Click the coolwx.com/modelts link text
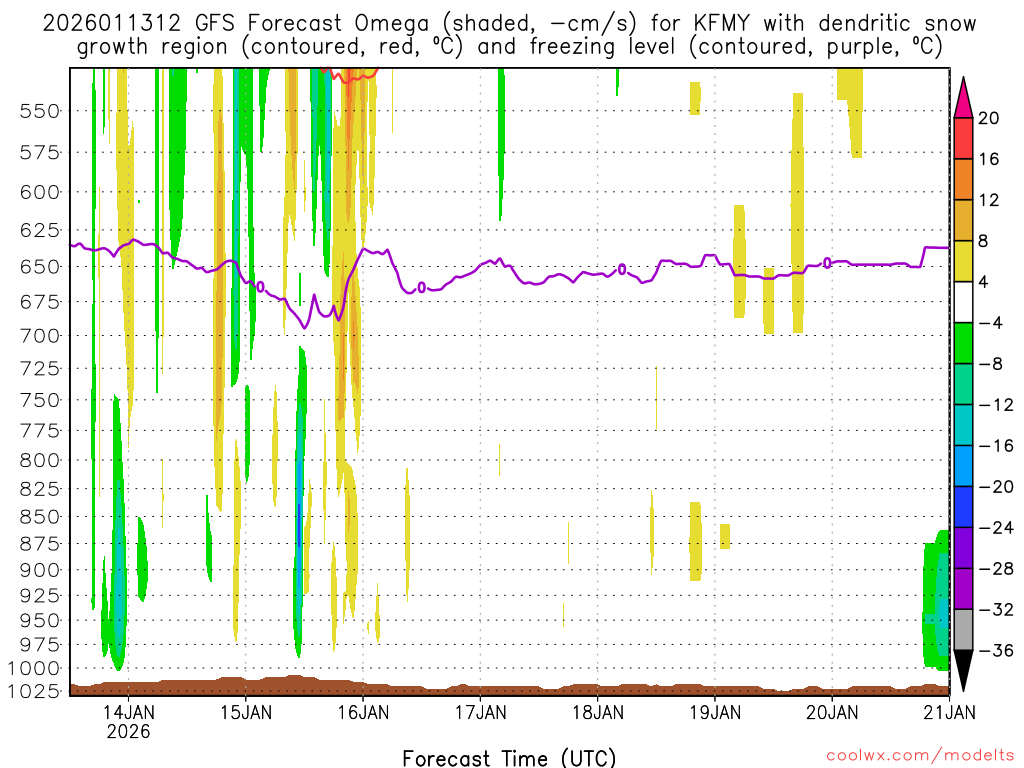This screenshot has width=1024, height=768. point(920,756)
